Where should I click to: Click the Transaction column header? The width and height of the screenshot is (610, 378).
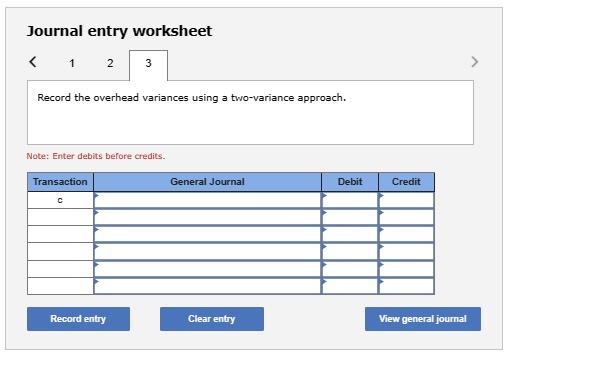click(x=60, y=182)
